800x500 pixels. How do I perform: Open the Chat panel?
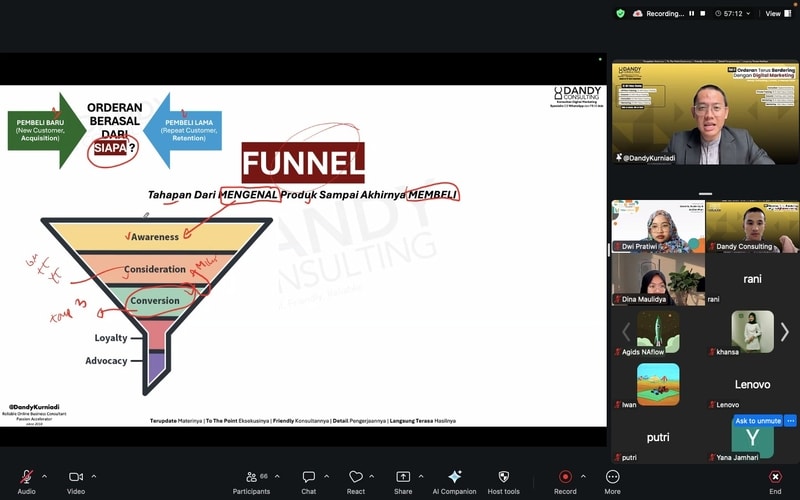[309, 477]
